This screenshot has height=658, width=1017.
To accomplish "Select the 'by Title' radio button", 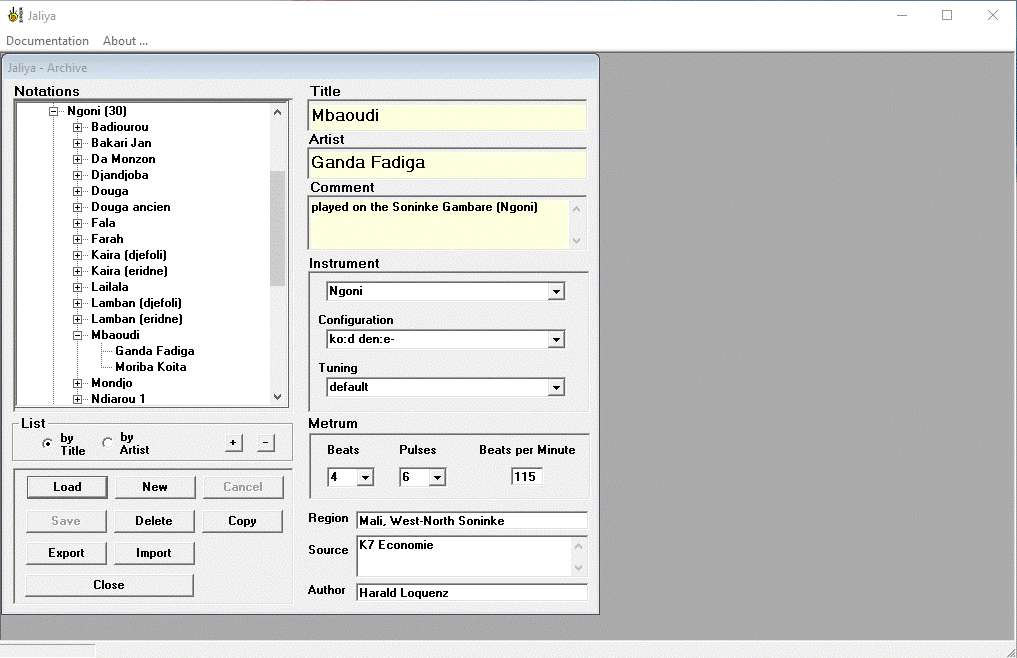I will pos(47,443).
